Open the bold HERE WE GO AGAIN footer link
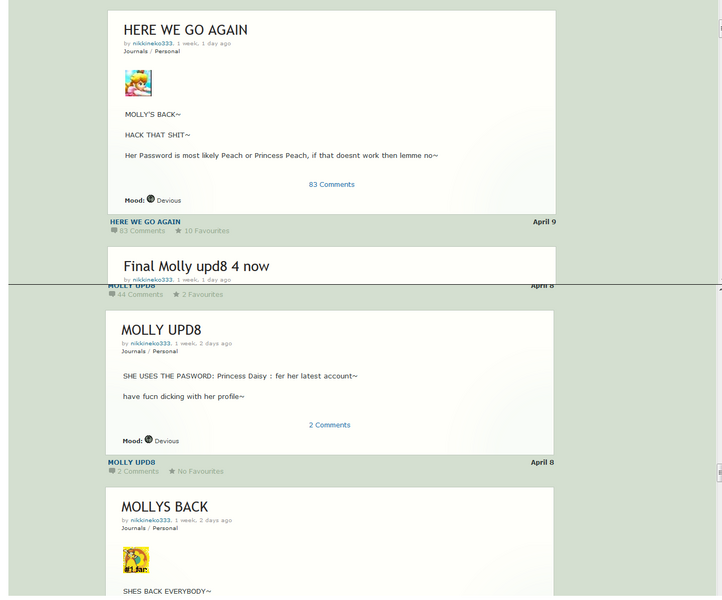 pos(145,222)
